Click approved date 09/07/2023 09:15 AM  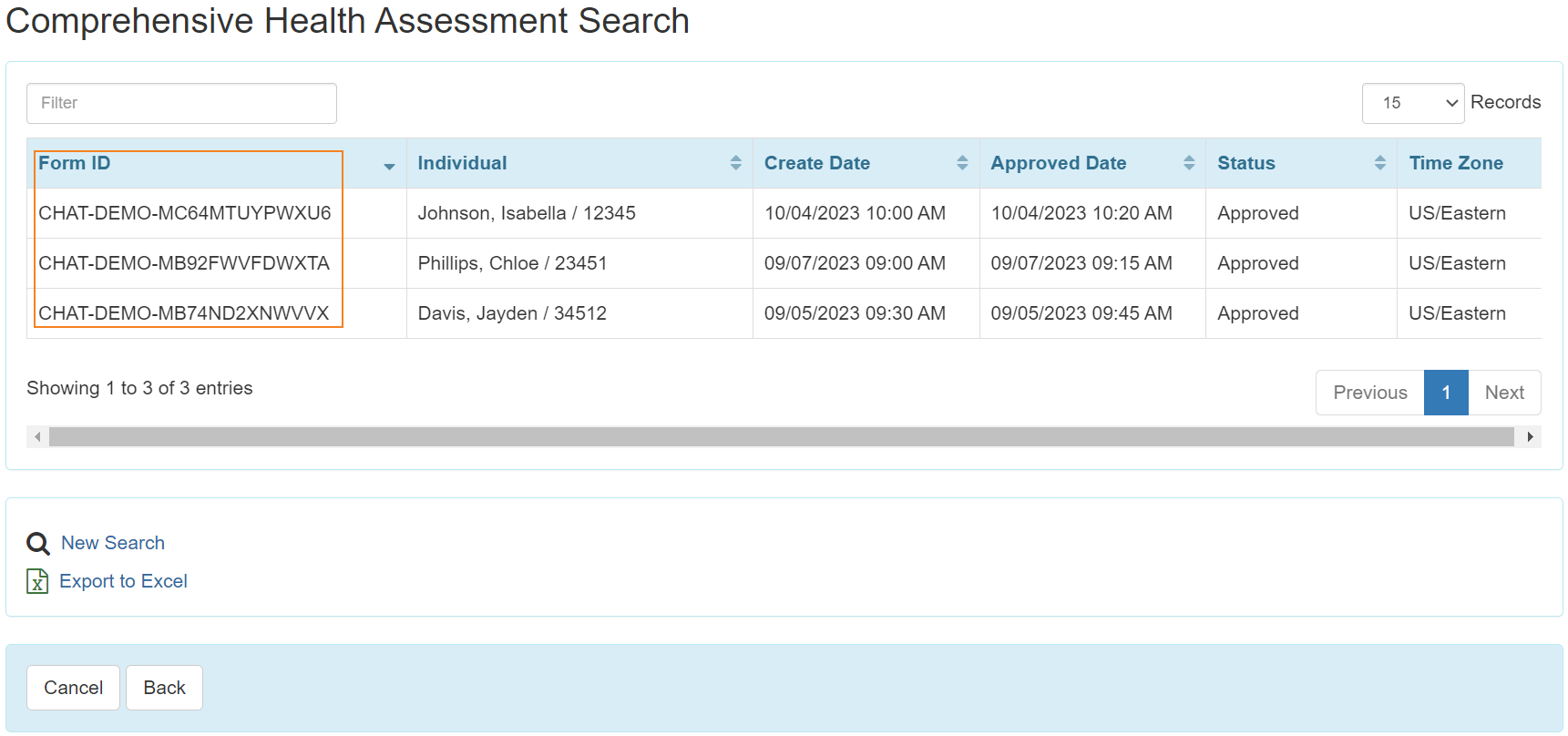pyautogui.click(x=1081, y=263)
